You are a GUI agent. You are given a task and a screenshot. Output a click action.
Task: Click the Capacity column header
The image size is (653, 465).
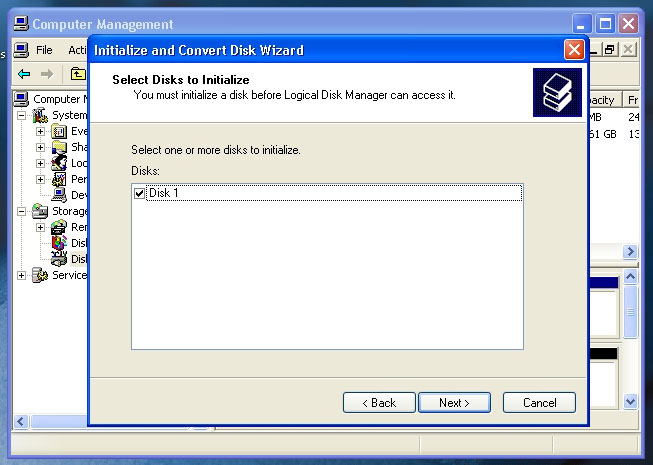[x=604, y=100]
